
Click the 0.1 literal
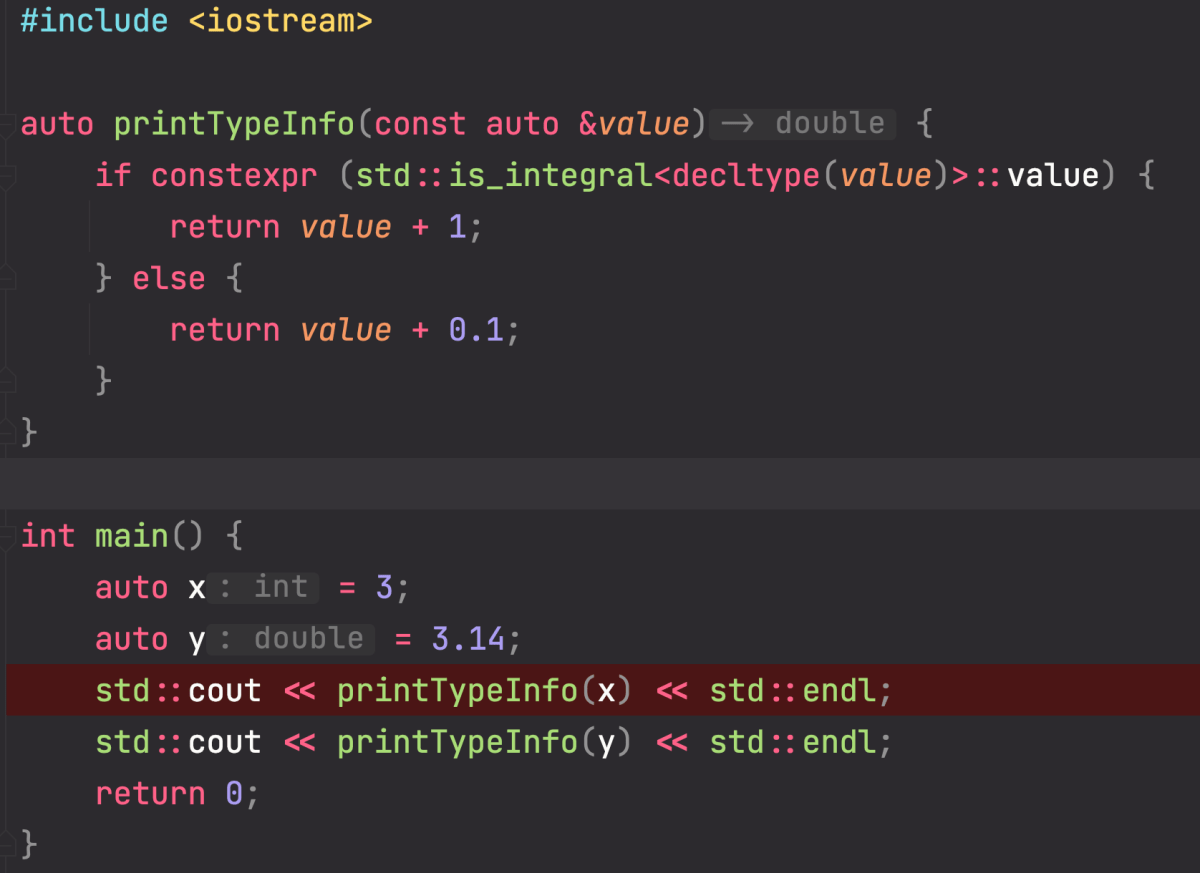(475, 330)
